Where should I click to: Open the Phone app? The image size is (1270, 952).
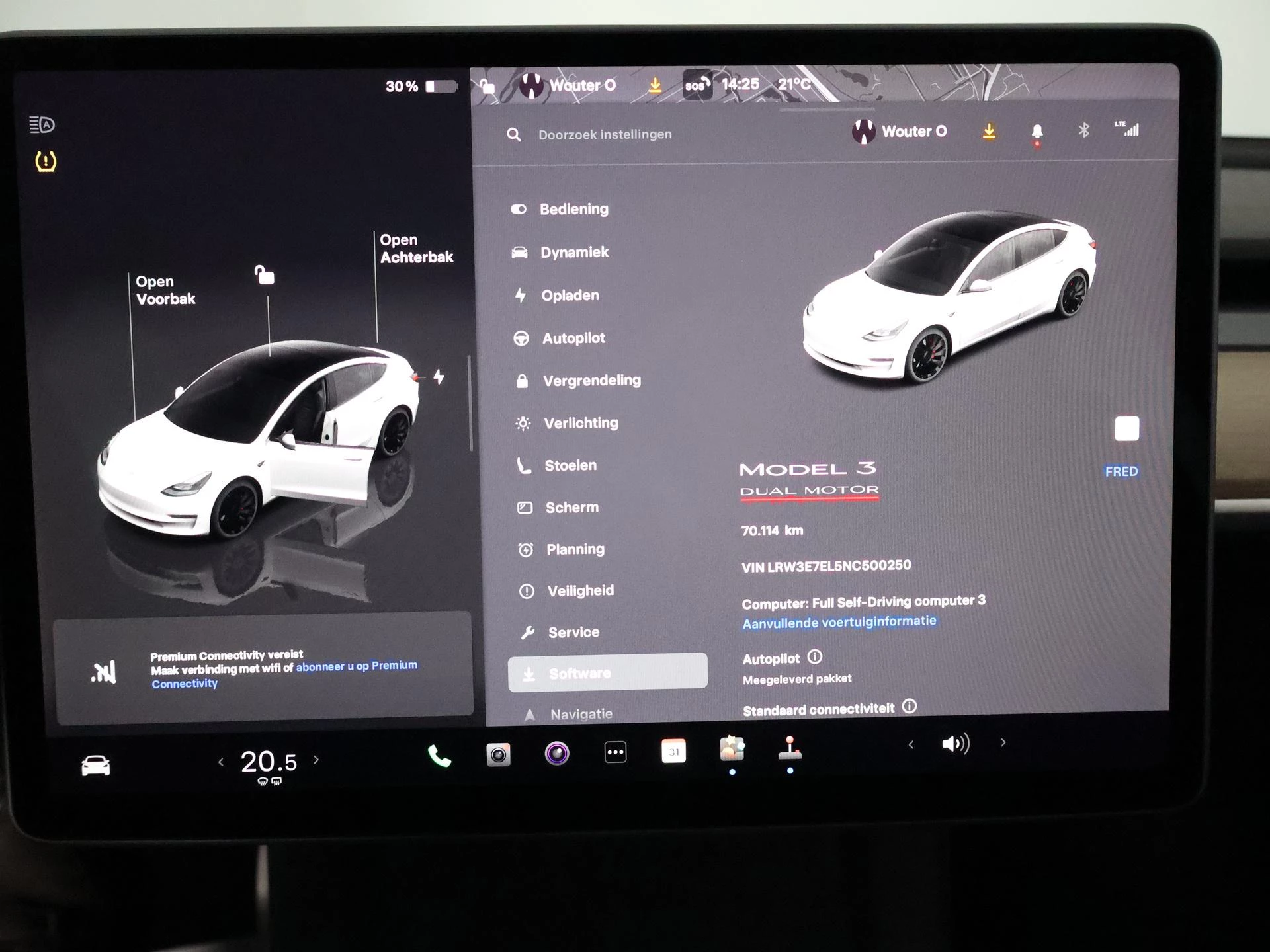[439, 755]
